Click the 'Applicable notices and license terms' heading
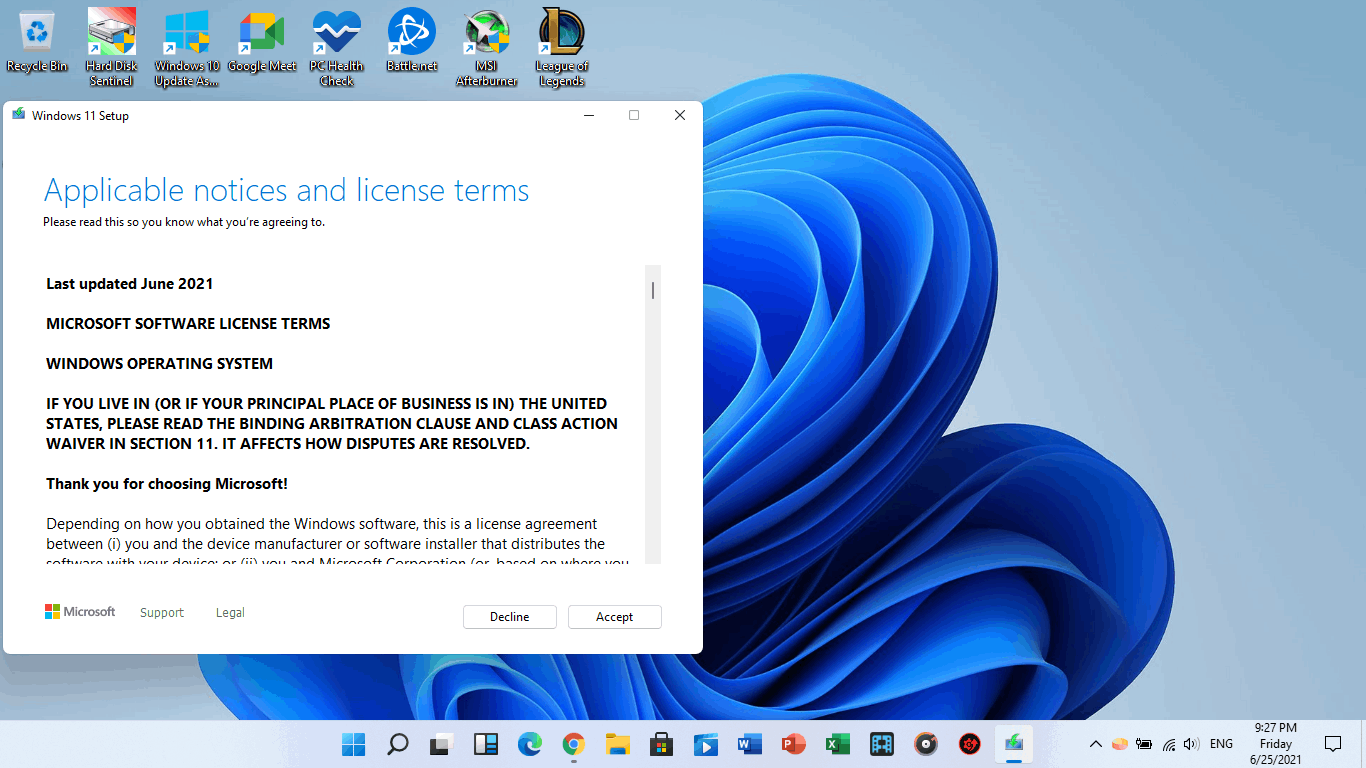Image resolution: width=1366 pixels, height=768 pixels. pyautogui.click(x=287, y=190)
